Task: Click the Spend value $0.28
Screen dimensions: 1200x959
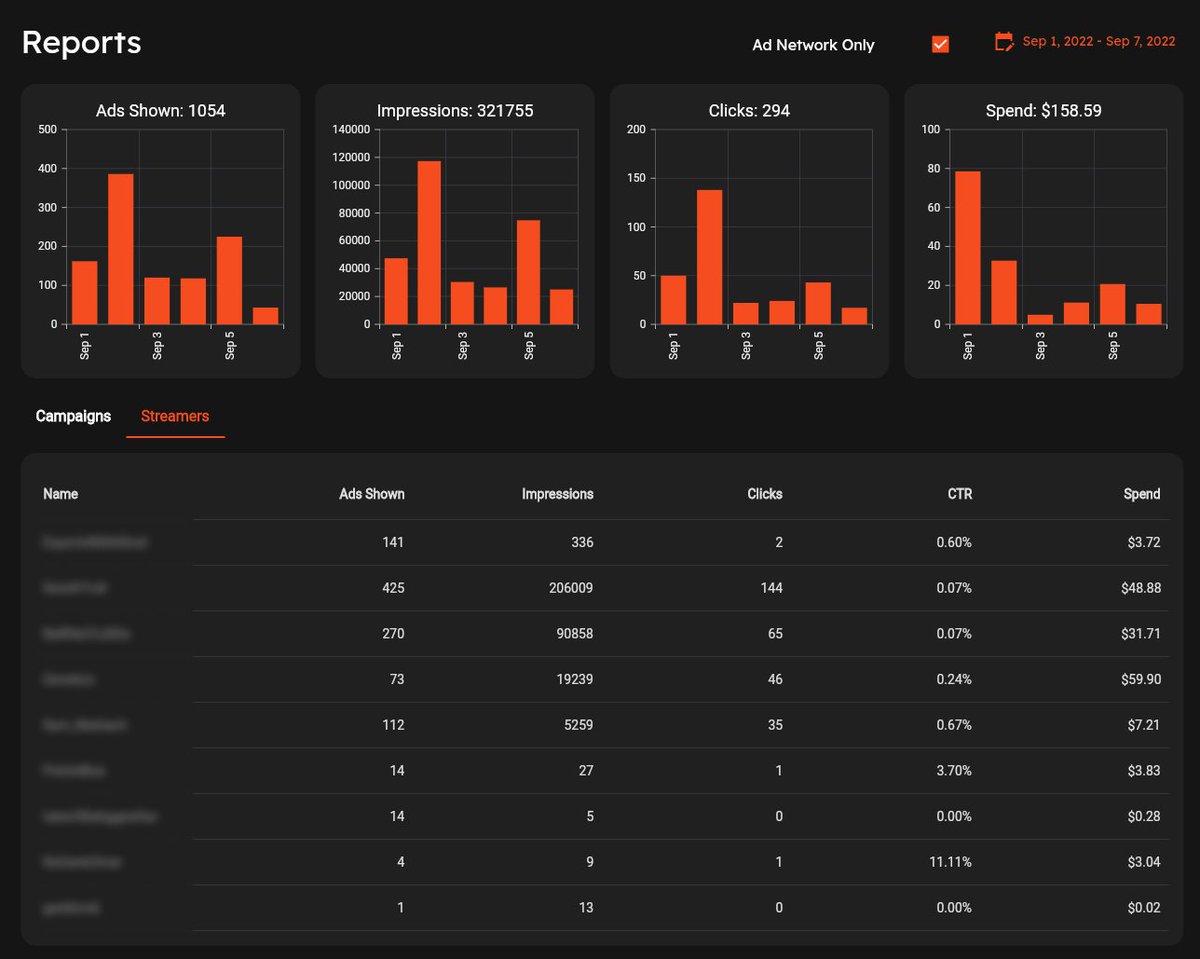Action: tap(1144, 817)
